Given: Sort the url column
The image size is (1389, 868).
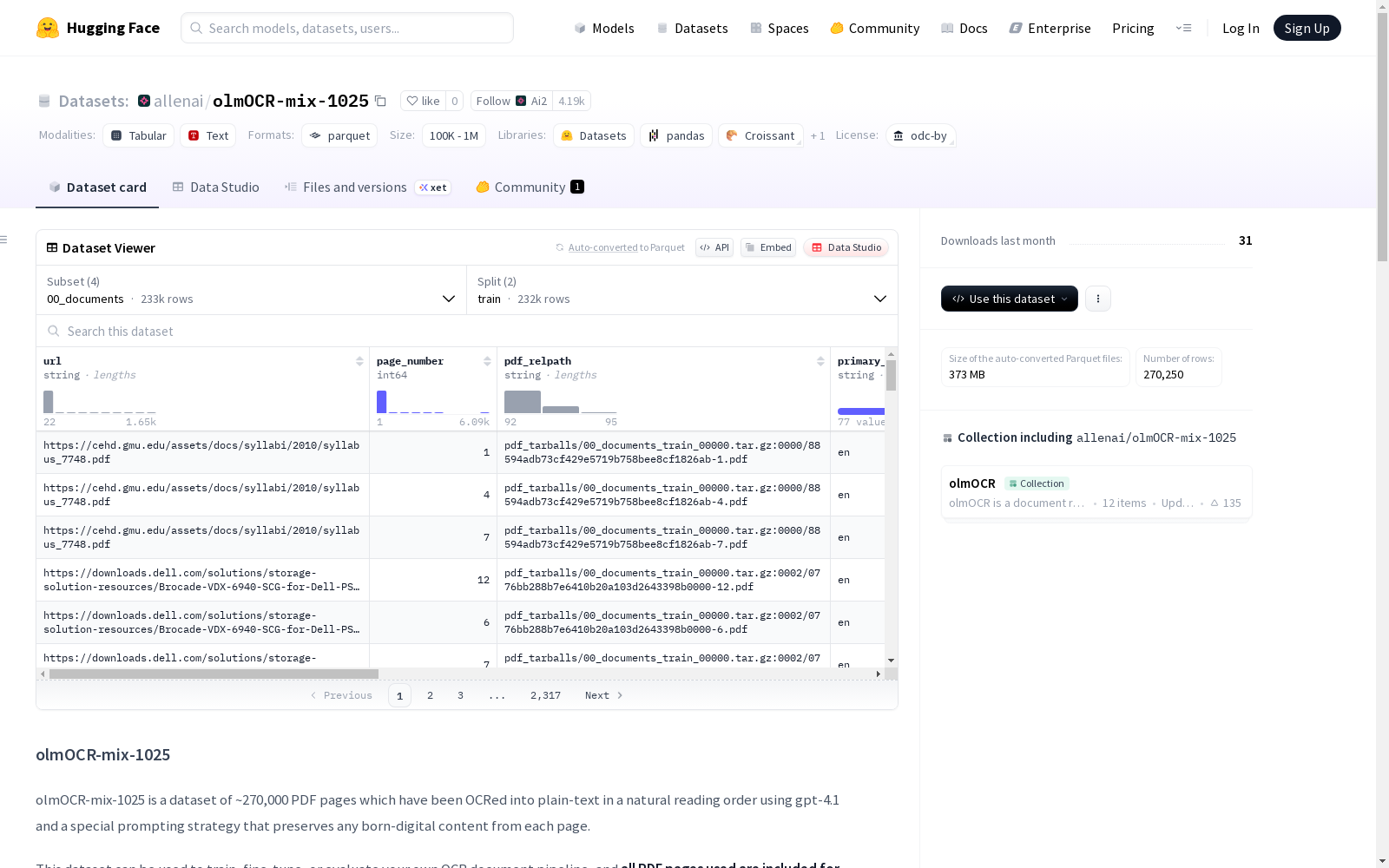Looking at the screenshot, I should click(359, 361).
